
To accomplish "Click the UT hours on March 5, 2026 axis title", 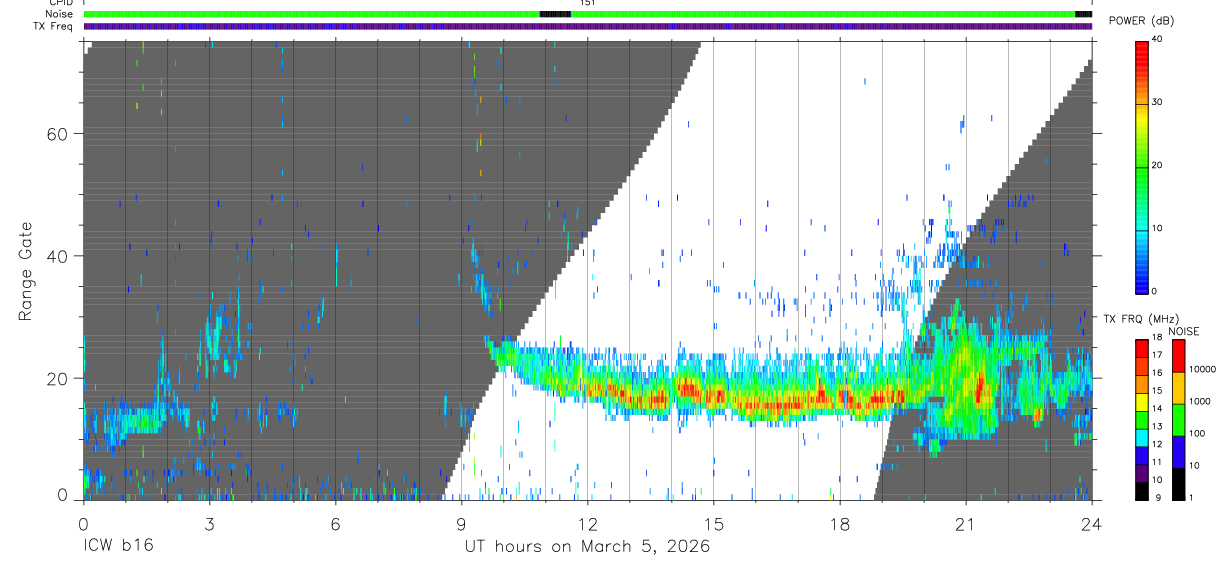I will pos(587,546).
